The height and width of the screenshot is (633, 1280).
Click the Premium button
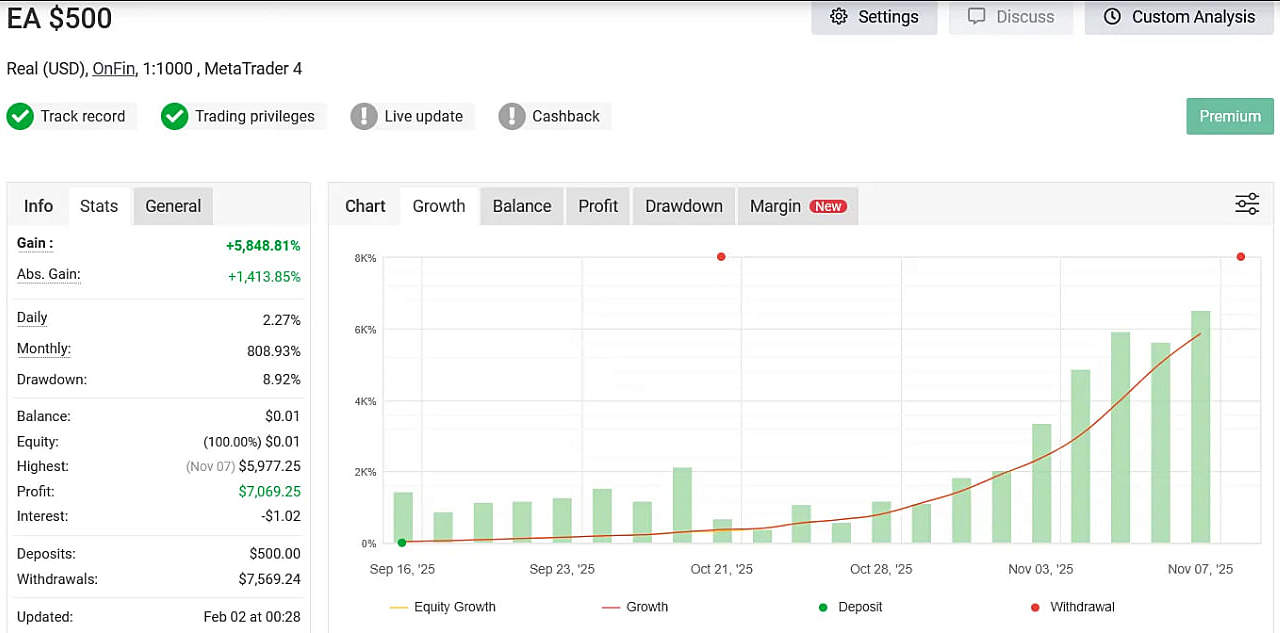pyautogui.click(x=1230, y=116)
